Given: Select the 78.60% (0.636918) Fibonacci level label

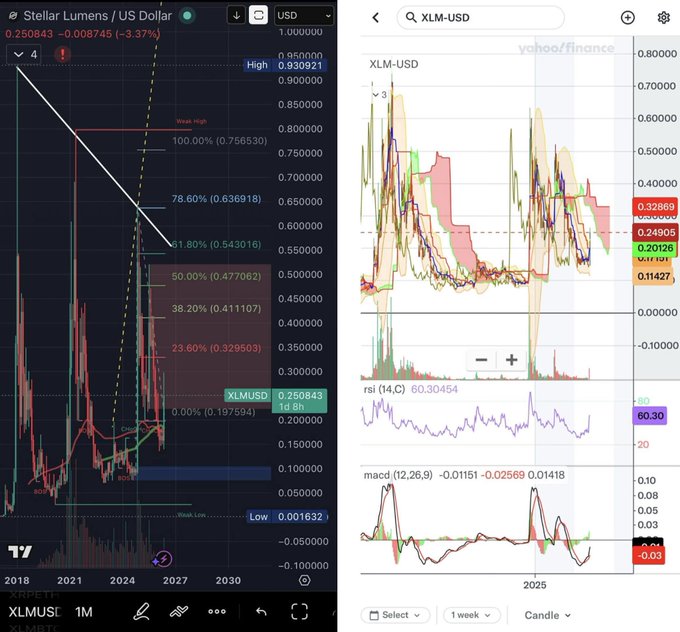Looking at the screenshot, I should (x=216, y=199).
